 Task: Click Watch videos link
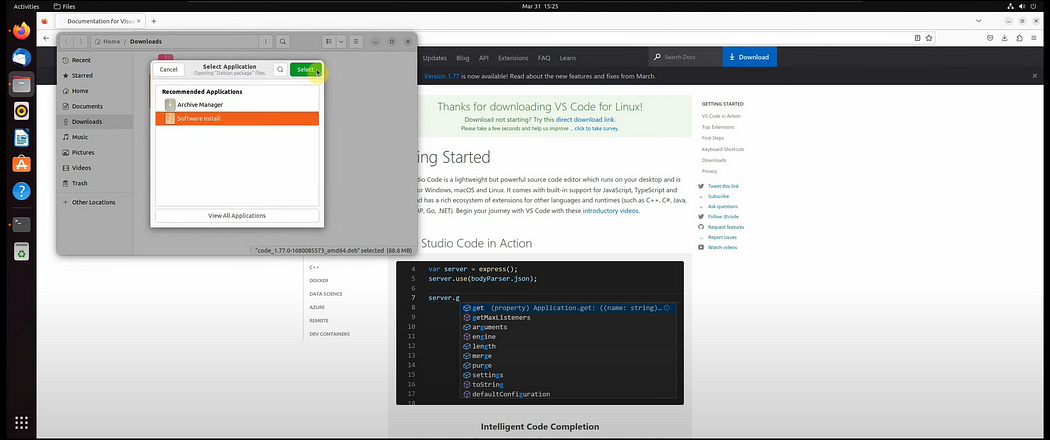coord(722,248)
